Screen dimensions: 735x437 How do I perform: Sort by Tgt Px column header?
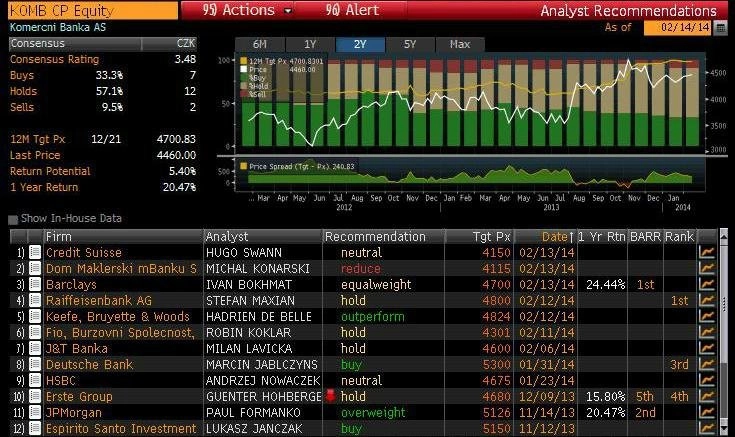point(479,236)
